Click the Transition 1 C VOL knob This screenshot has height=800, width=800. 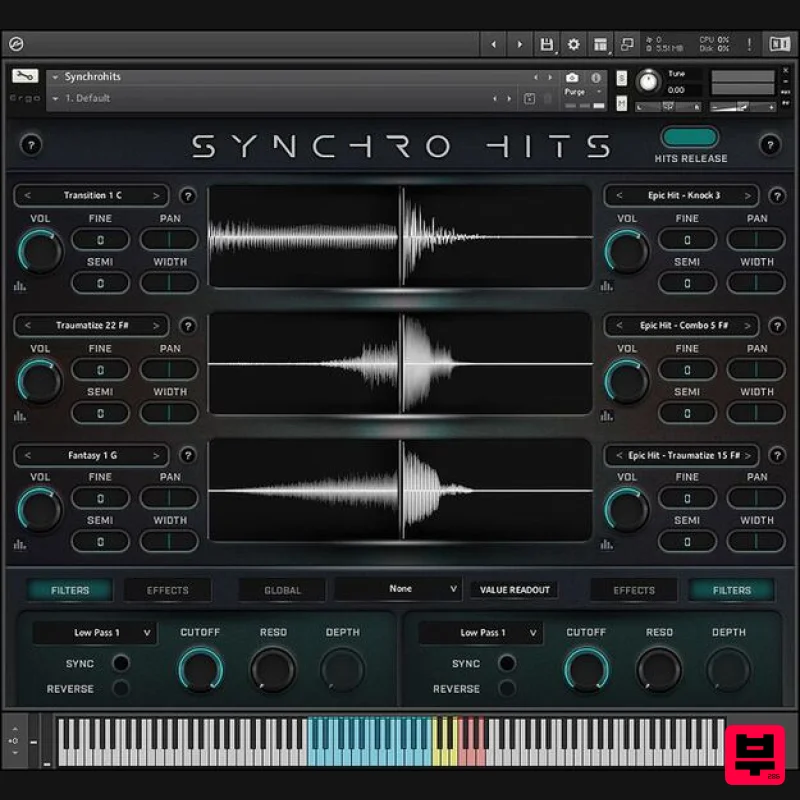pos(40,251)
